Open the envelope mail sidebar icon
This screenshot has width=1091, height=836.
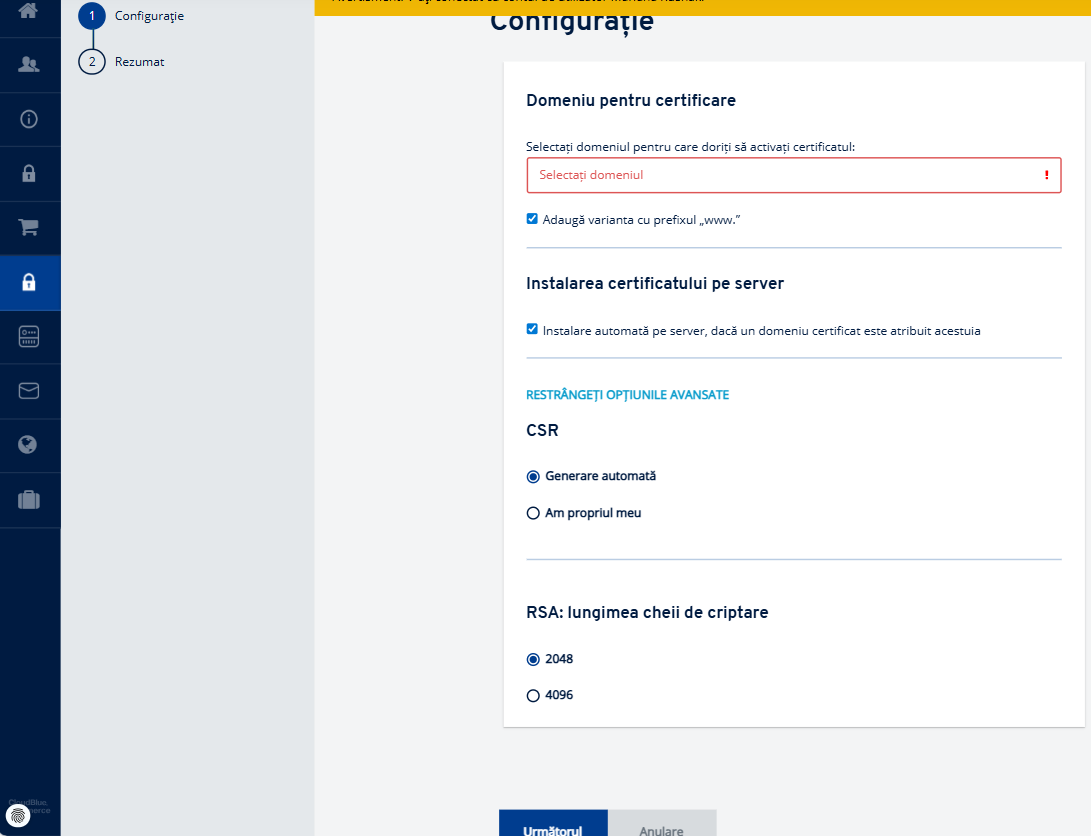coord(29,391)
